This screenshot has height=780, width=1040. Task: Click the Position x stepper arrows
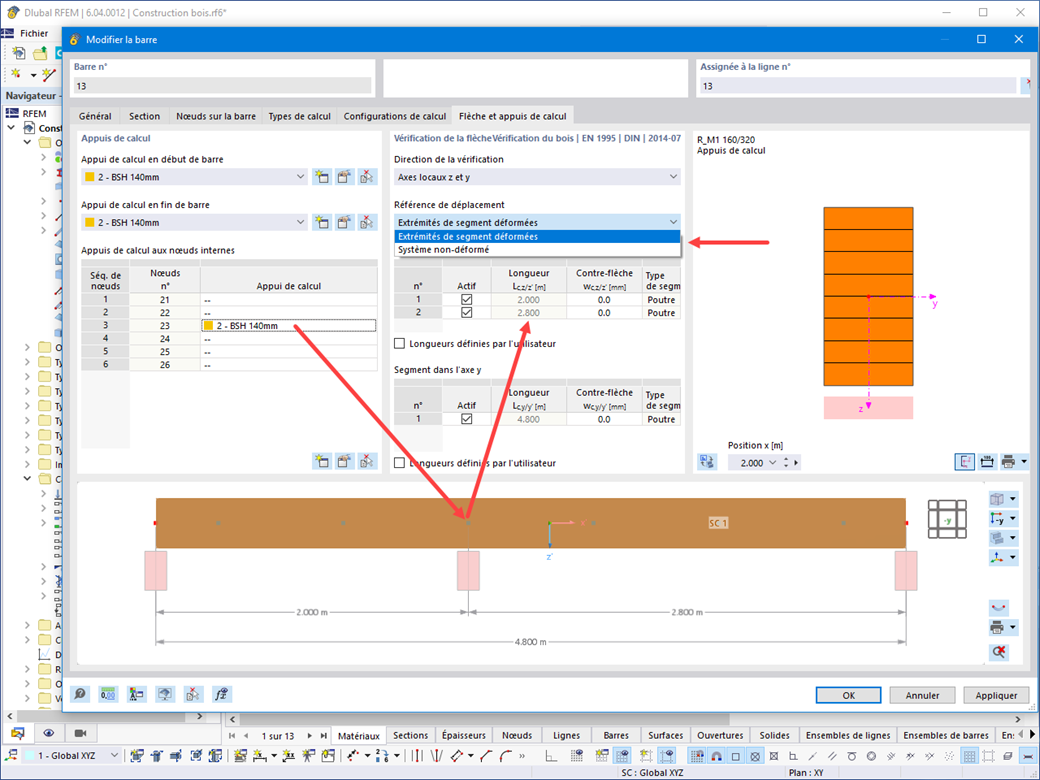click(786, 463)
